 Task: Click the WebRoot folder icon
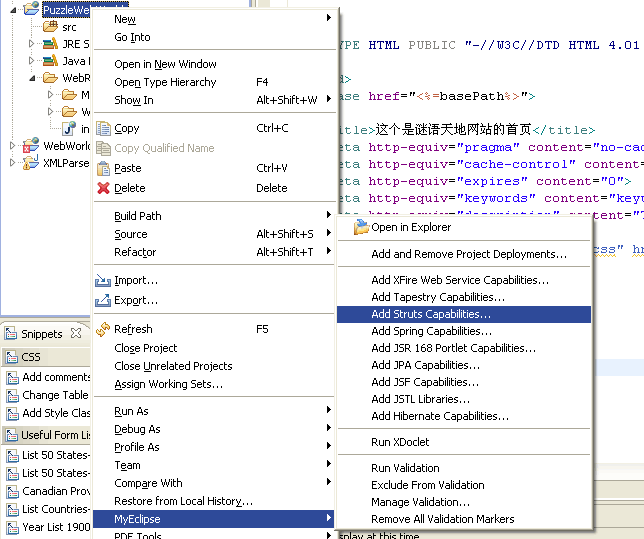51,78
